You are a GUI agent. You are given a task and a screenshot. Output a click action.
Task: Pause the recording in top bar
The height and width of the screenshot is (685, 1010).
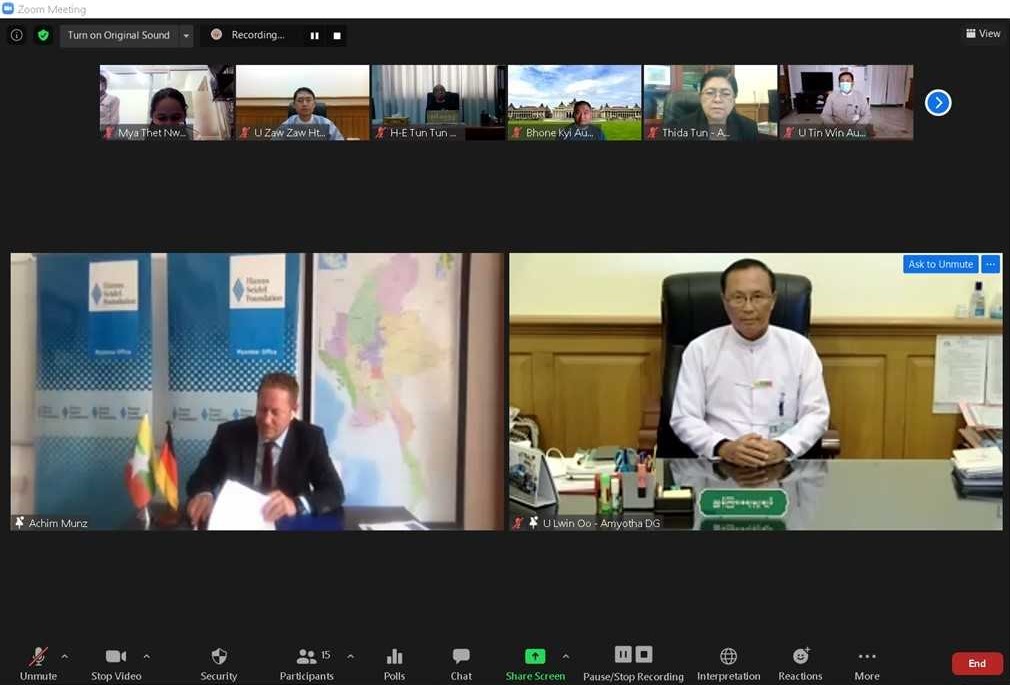[314, 35]
